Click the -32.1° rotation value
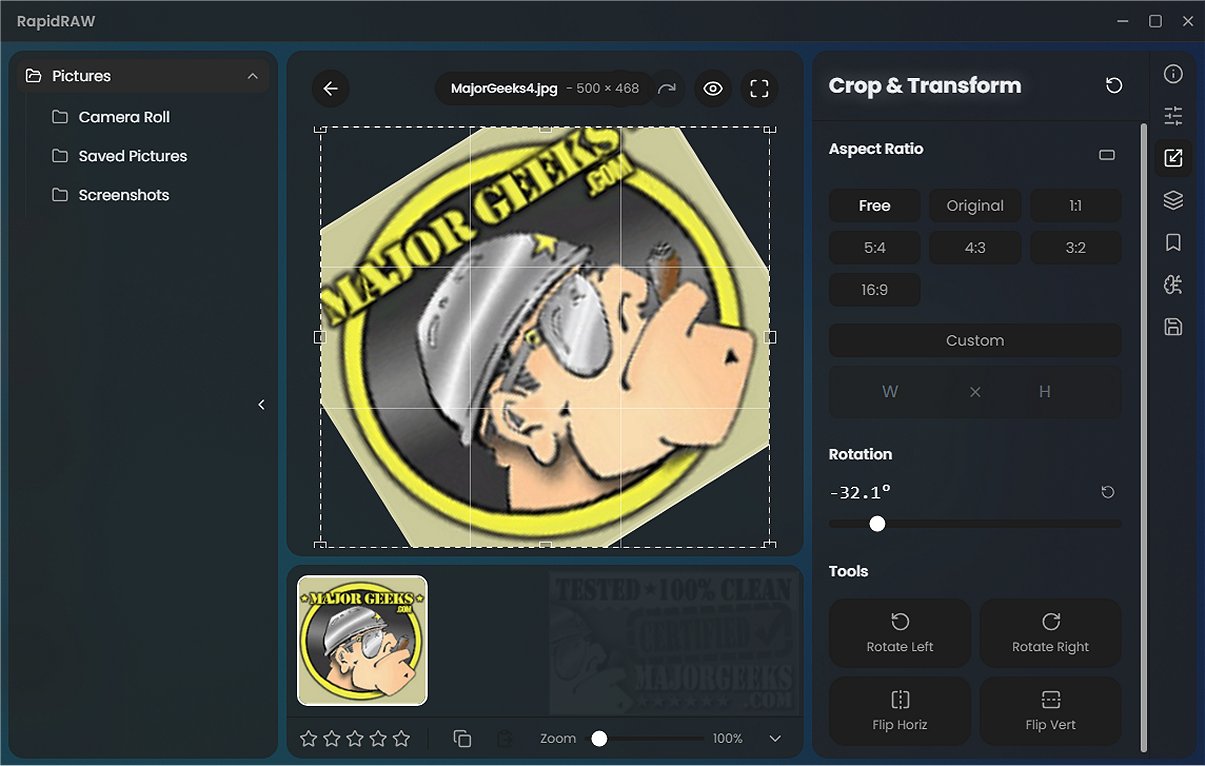The image size is (1205, 766). pos(860,492)
